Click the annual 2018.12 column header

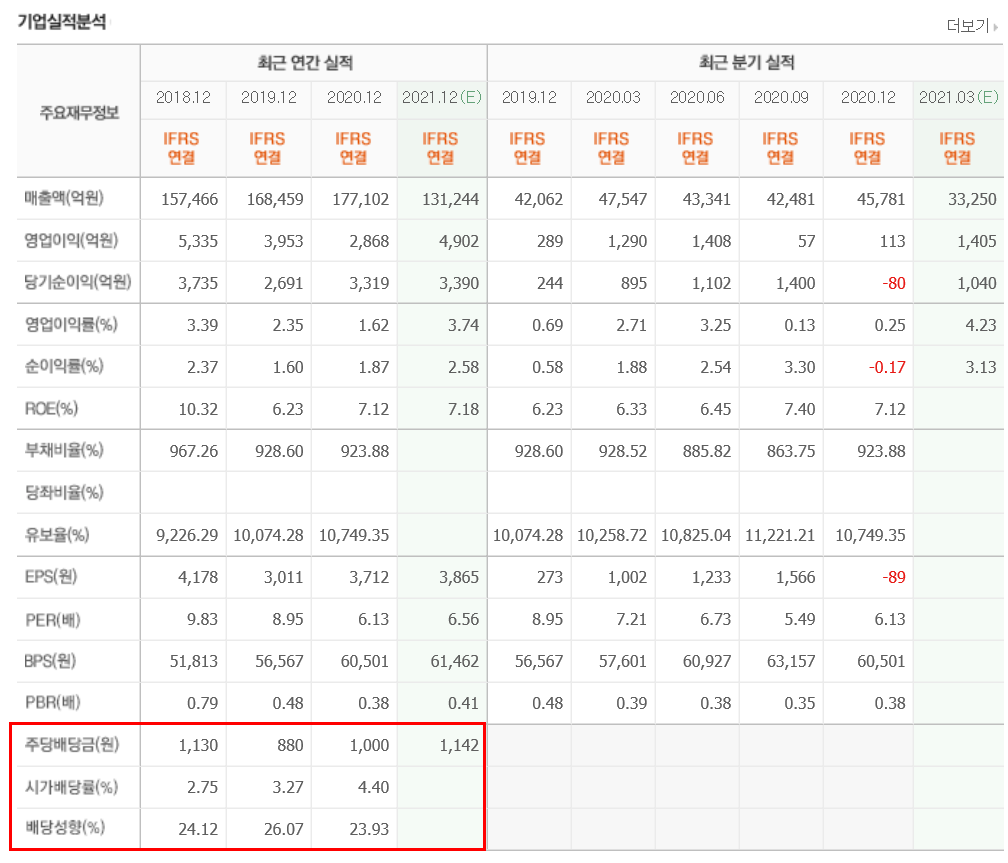coord(183,97)
